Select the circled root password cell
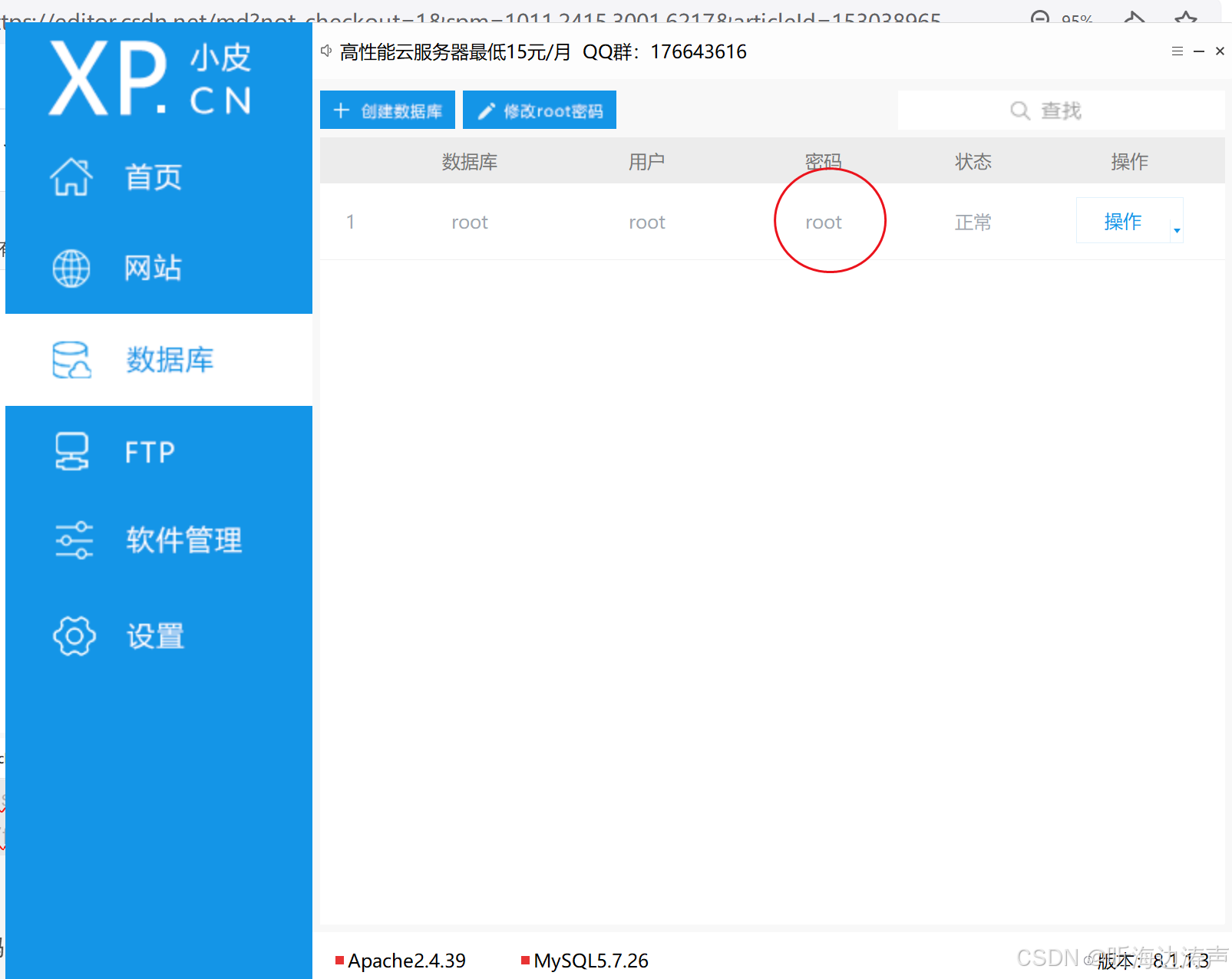Image resolution: width=1232 pixels, height=979 pixels. (823, 222)
